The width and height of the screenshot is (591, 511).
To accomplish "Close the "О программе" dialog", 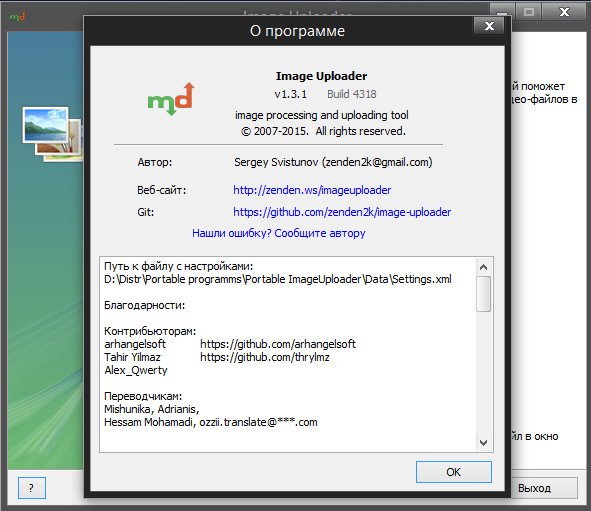I will 489,26.
